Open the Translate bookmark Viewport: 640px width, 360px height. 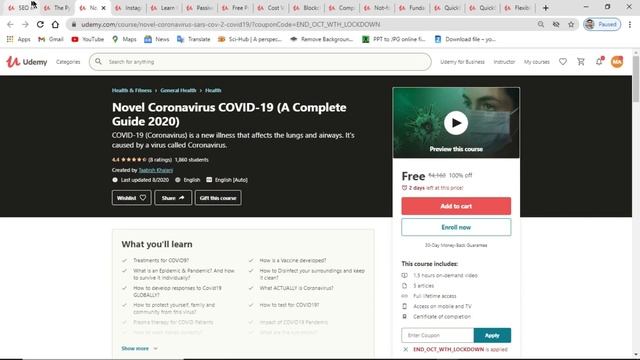click(x=193, y=39)
